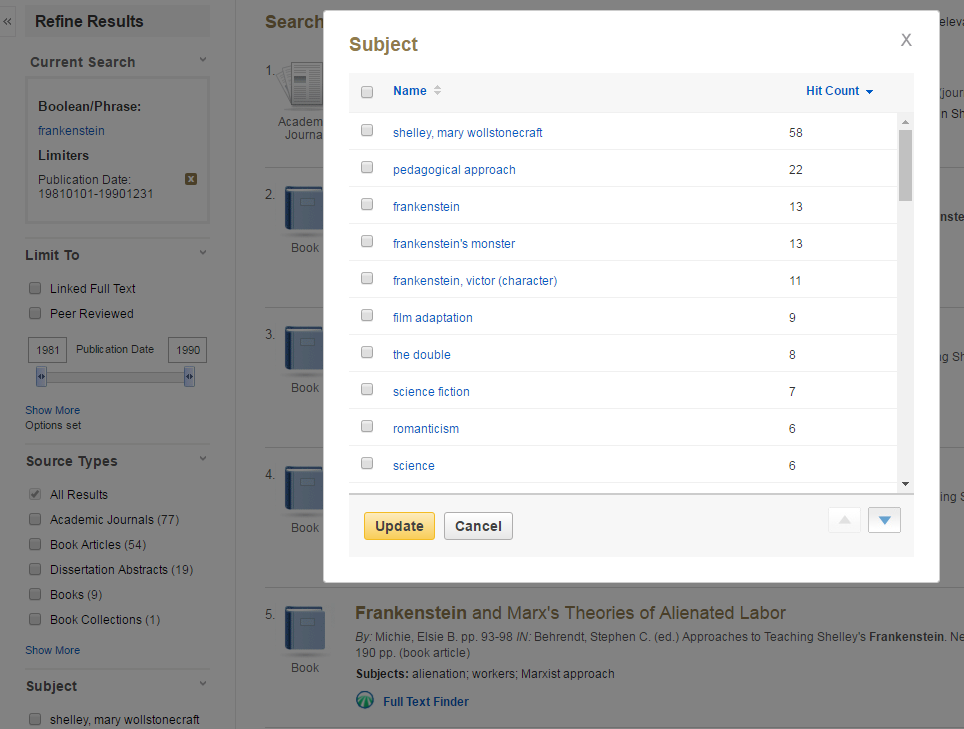The height and width of the screenshot is (729, 964).
Task: Click the subject list scrollbar thumb
Action: tap(905, 165)
